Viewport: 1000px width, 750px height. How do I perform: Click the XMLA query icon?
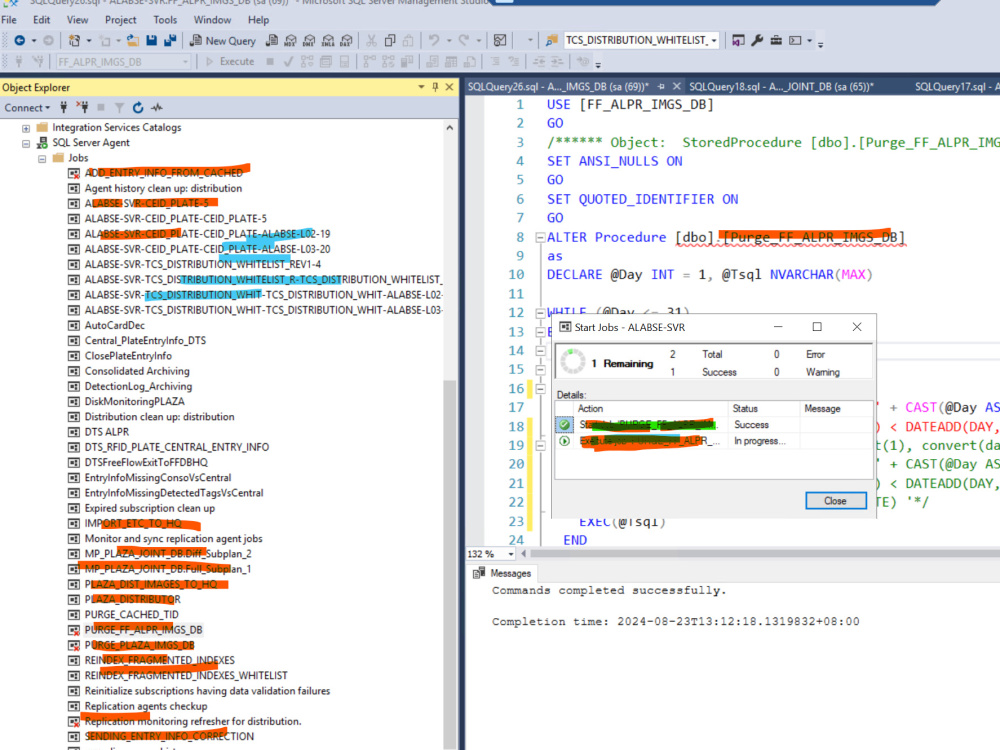[328, 41]
